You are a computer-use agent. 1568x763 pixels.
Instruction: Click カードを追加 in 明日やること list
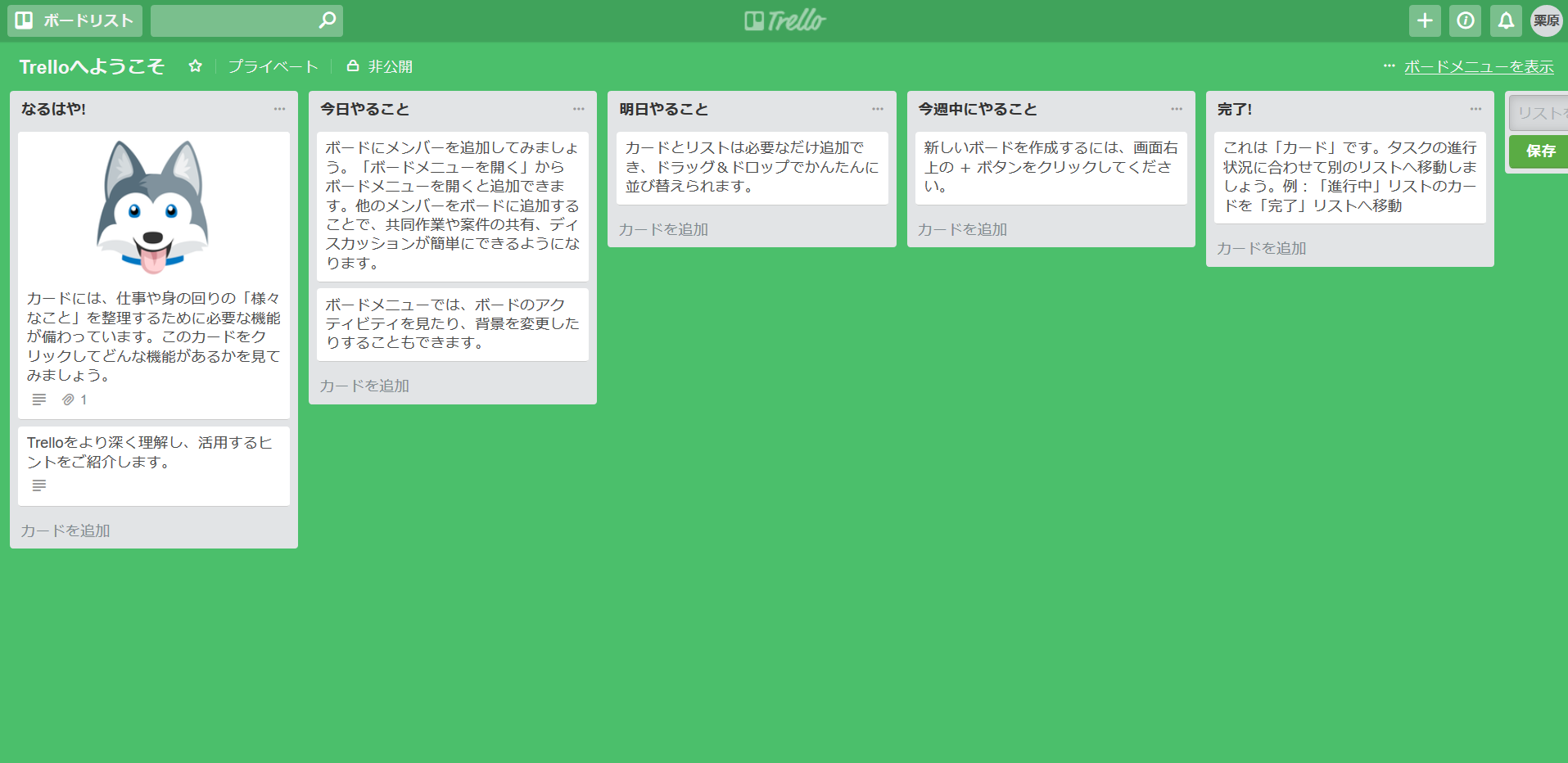[x=663, y=229]
